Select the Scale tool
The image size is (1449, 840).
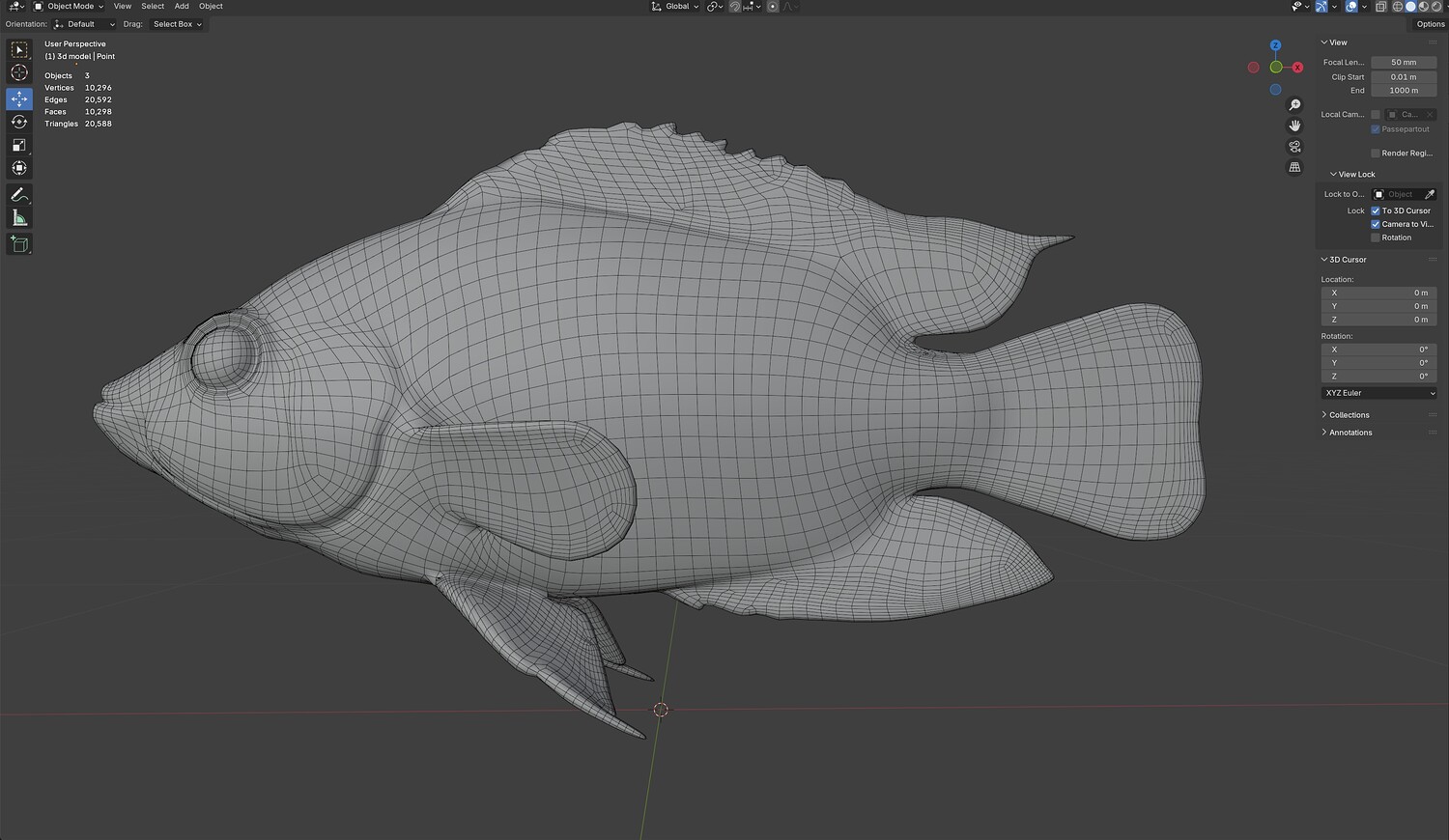(x=19, y=145)
